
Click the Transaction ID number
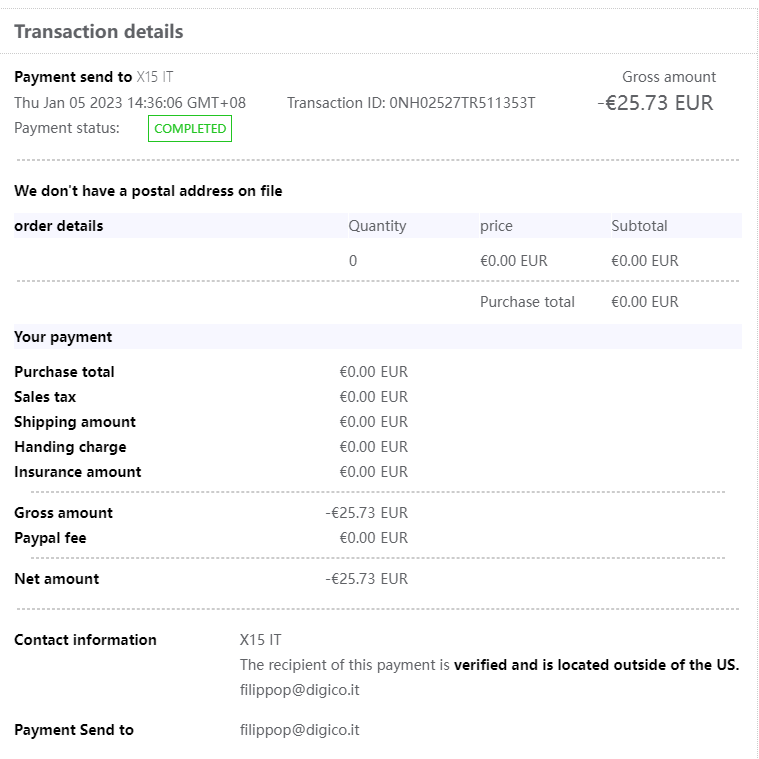[x=462, y=103]
